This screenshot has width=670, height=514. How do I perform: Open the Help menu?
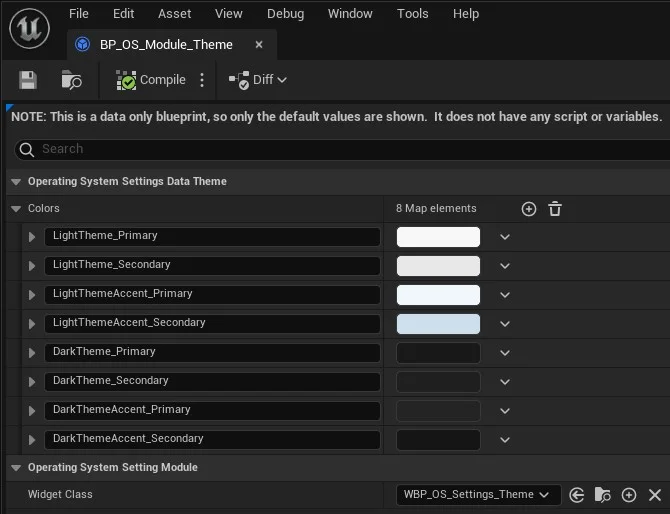coord(466,14)
